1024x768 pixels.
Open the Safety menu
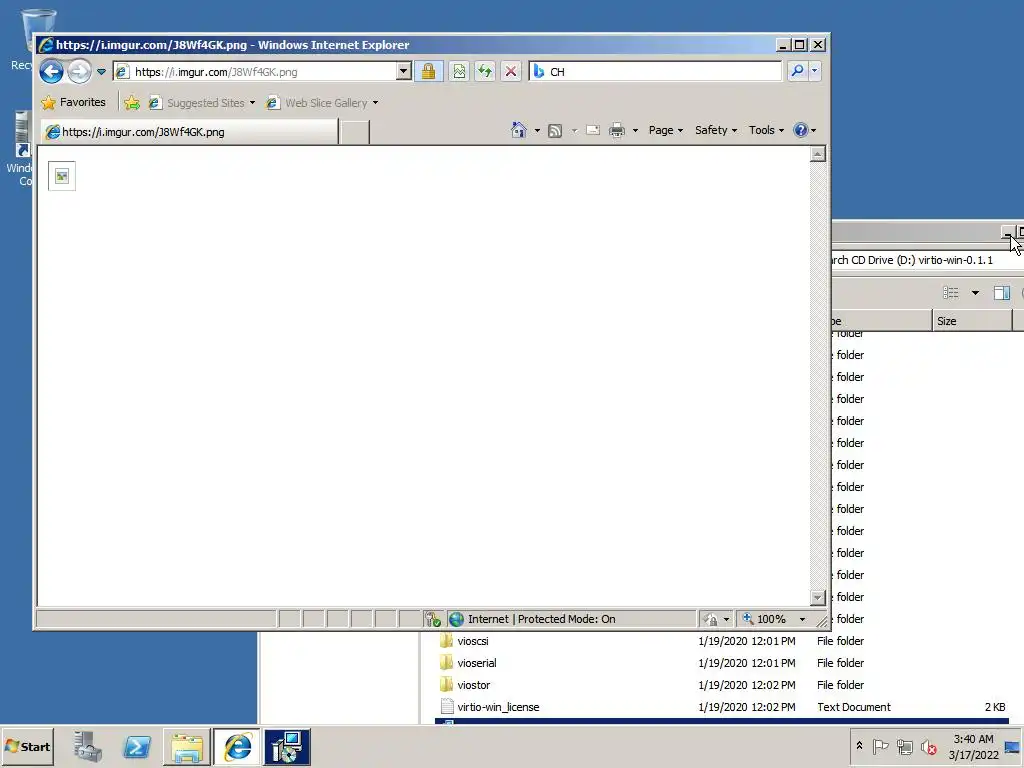[716, 130]
